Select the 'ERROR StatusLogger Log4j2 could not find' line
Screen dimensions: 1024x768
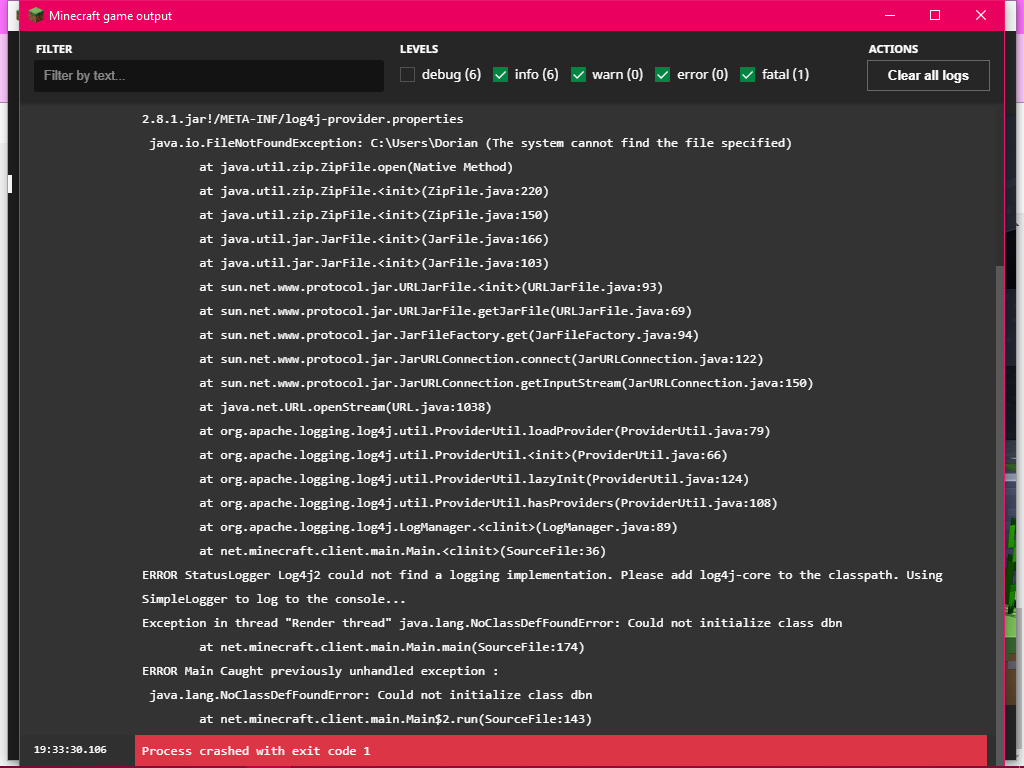click(542, 575)
